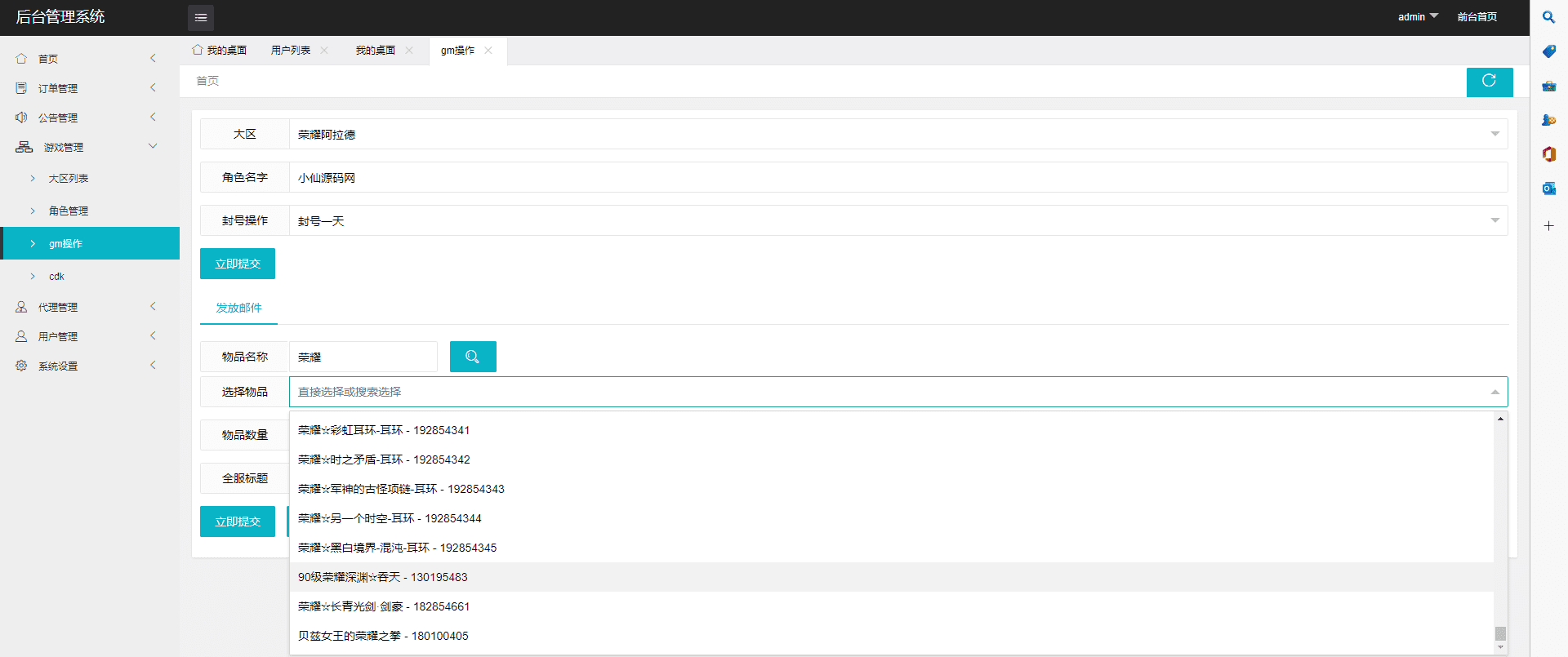The height and width of the screenshot is (657, 1568).
Task: Expand the 首页 sidebar menu chevron
Action: click(x=153, y=59)
